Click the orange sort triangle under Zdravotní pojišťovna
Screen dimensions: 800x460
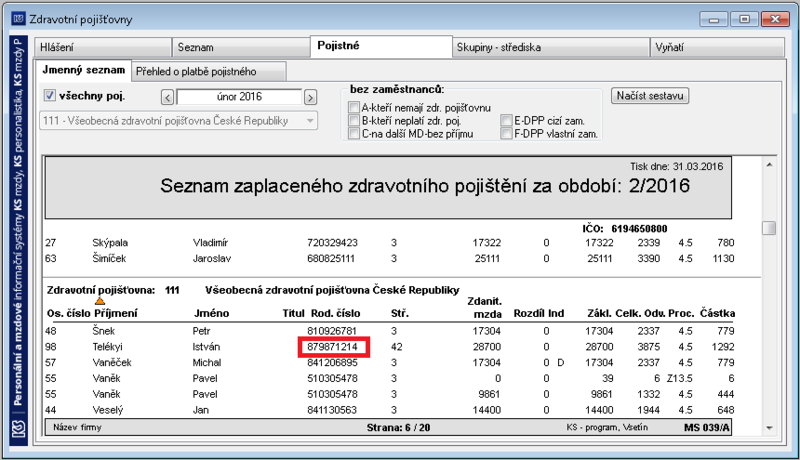click(x=100, y=301)
